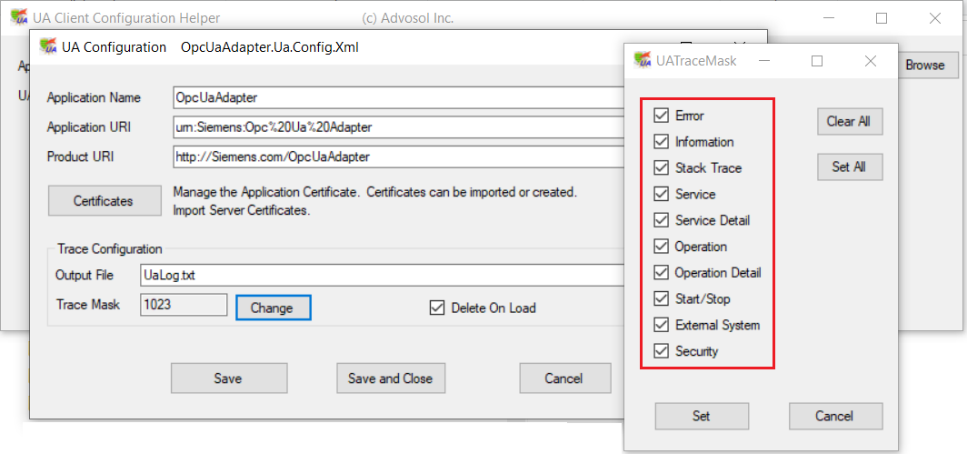Toggle the Delete On Load checkbox
Screen dimensions: 967x454
436,308
